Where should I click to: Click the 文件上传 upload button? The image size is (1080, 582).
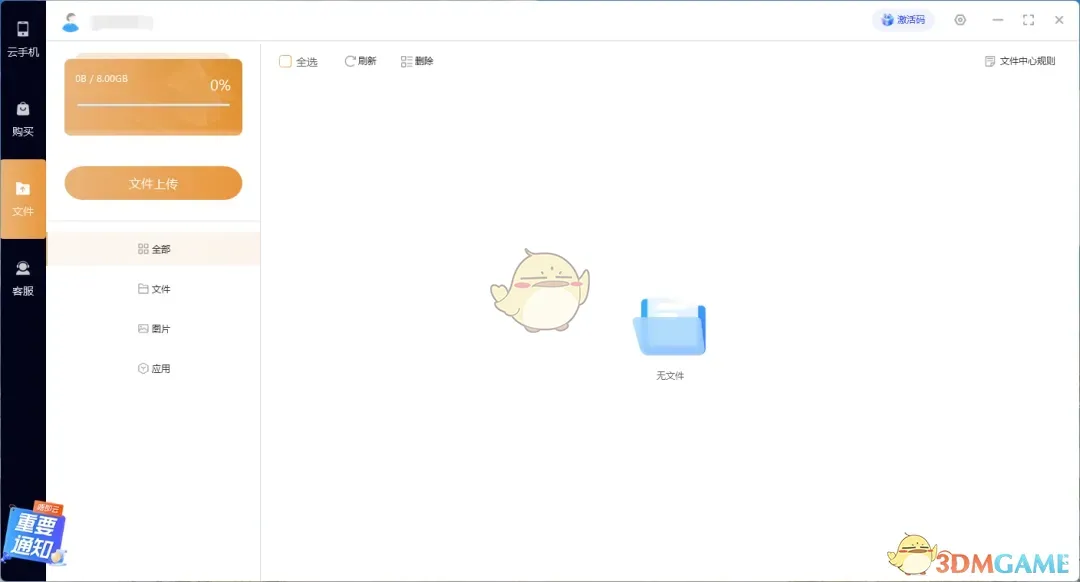(152, 183)
